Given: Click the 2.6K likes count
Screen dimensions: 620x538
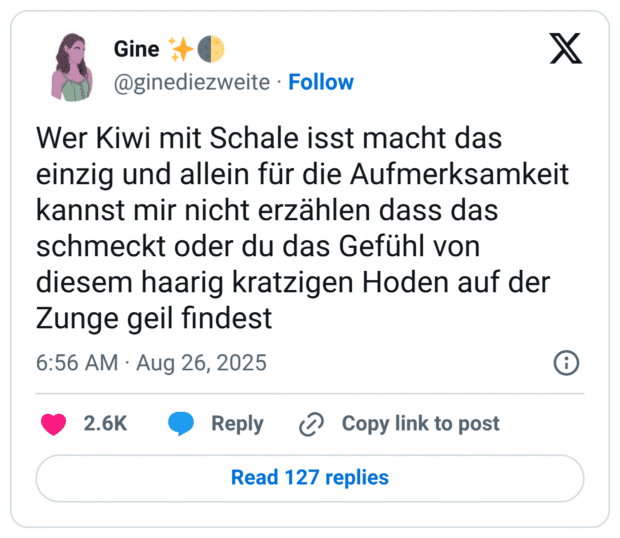Looking at the screenshot, I should pos(105,424).
